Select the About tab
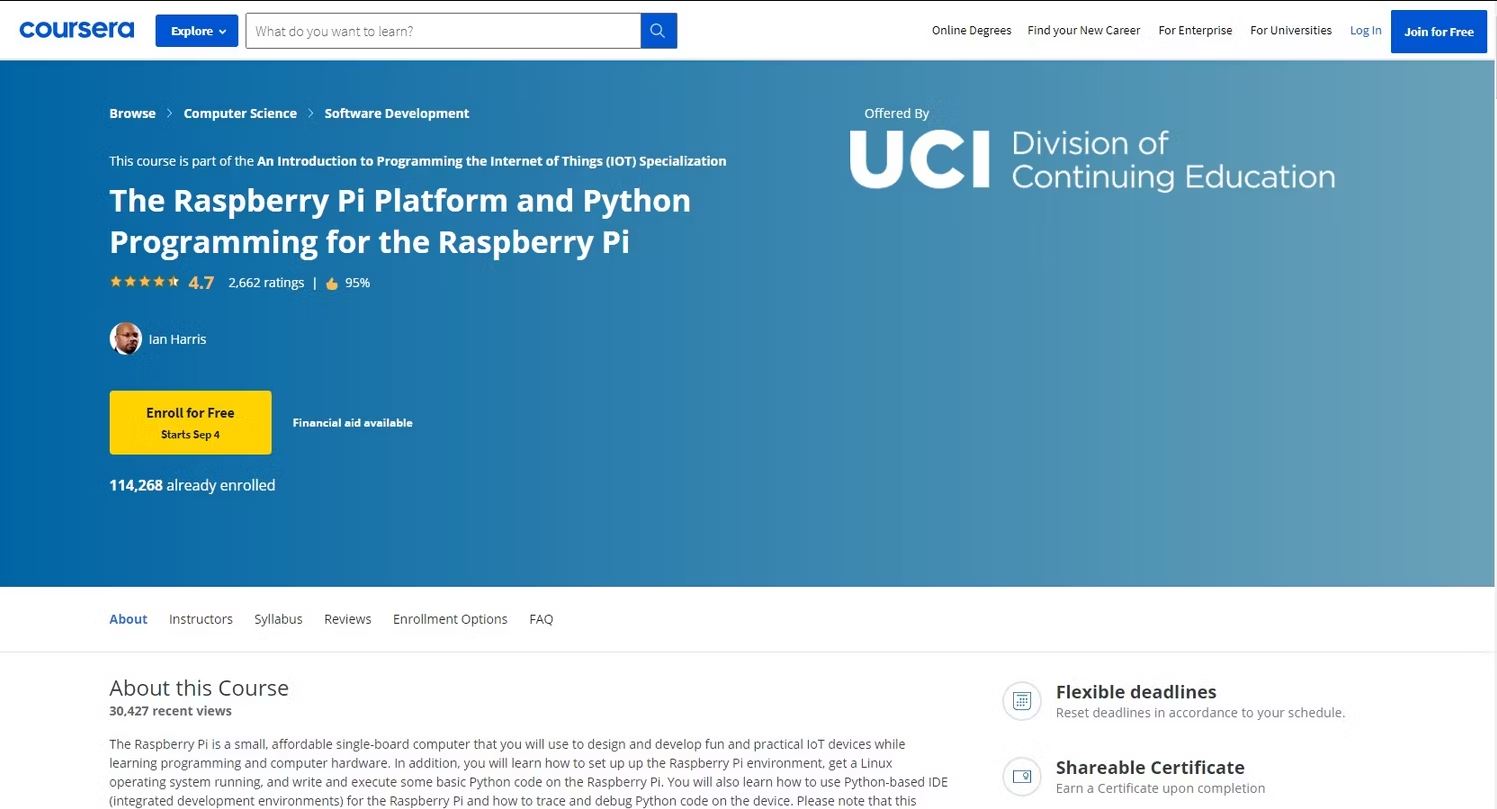This screenshot has width=1497, height=809. (x=128, y=619)
